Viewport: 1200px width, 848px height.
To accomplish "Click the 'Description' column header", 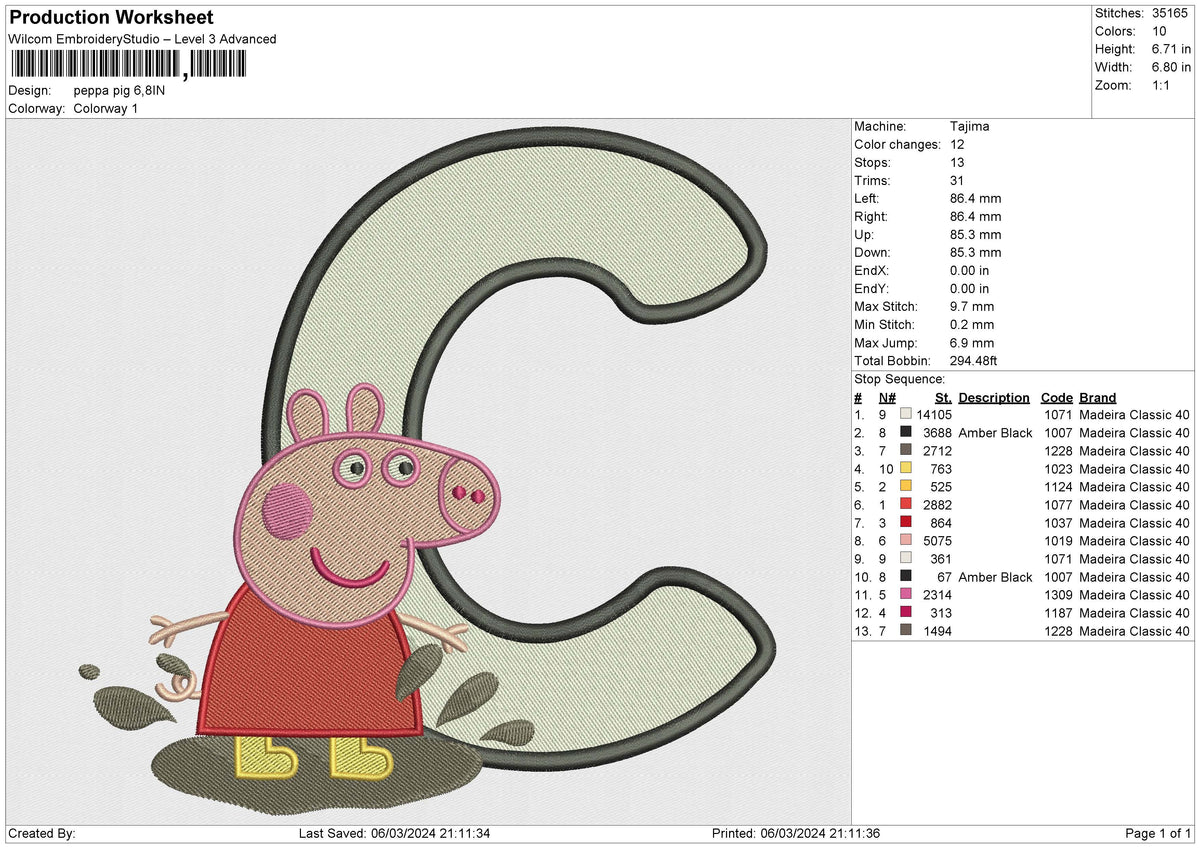I will click(x=994, y=398).
